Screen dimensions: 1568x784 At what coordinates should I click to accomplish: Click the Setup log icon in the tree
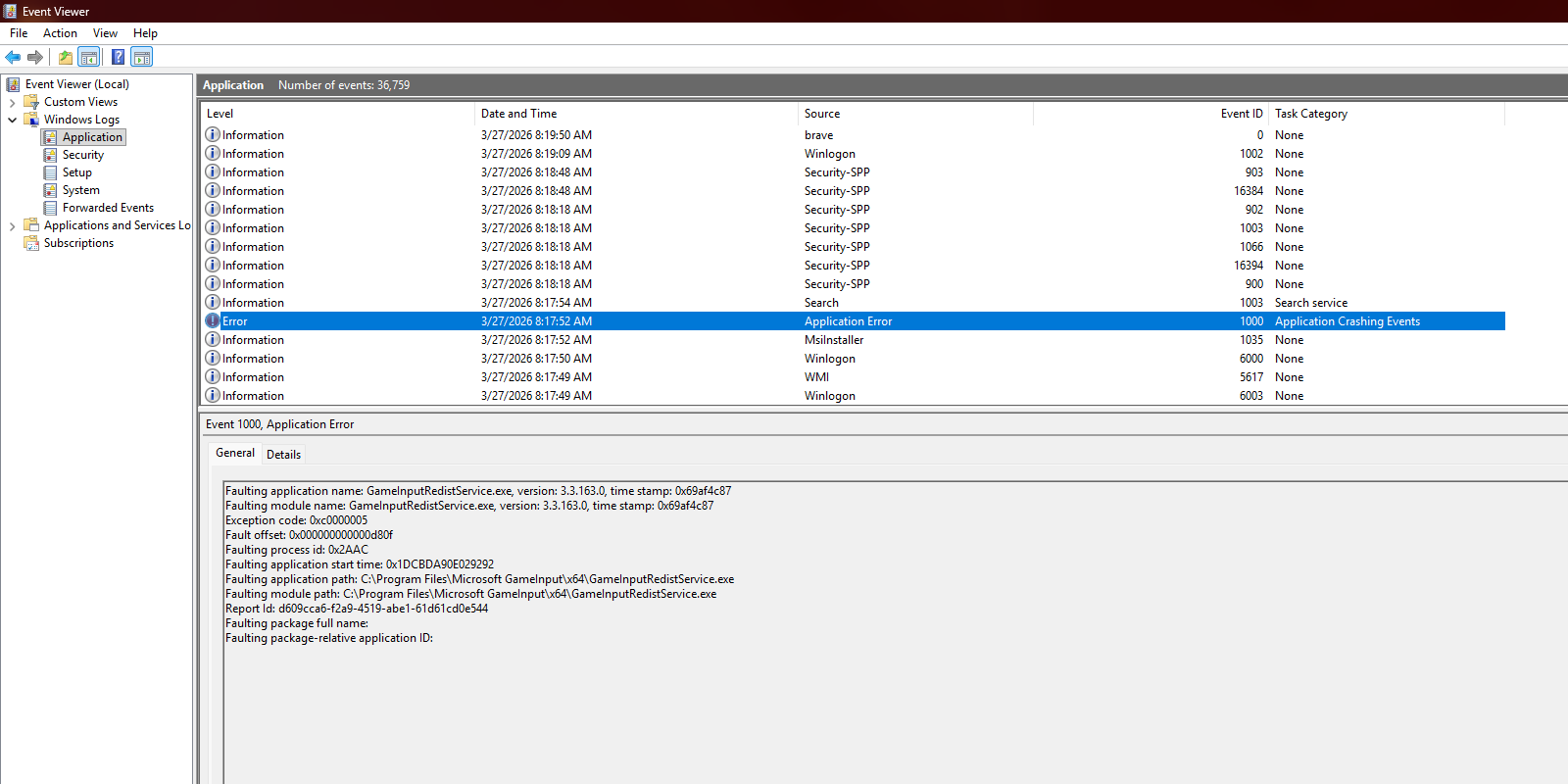point(50,172)
